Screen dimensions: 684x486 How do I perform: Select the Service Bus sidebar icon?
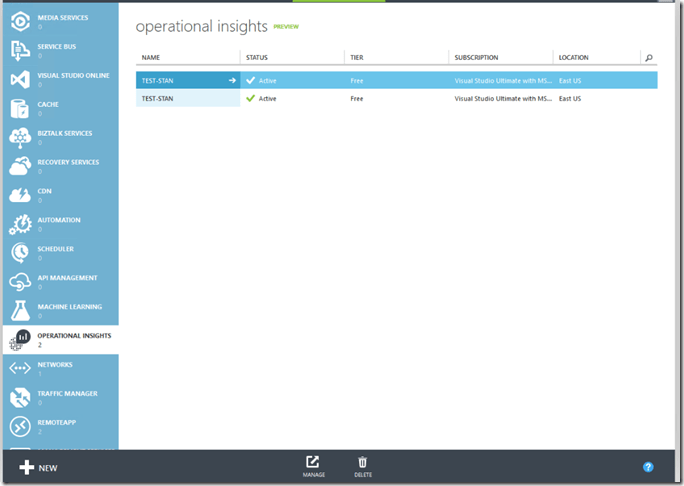[x=21, y=50]
